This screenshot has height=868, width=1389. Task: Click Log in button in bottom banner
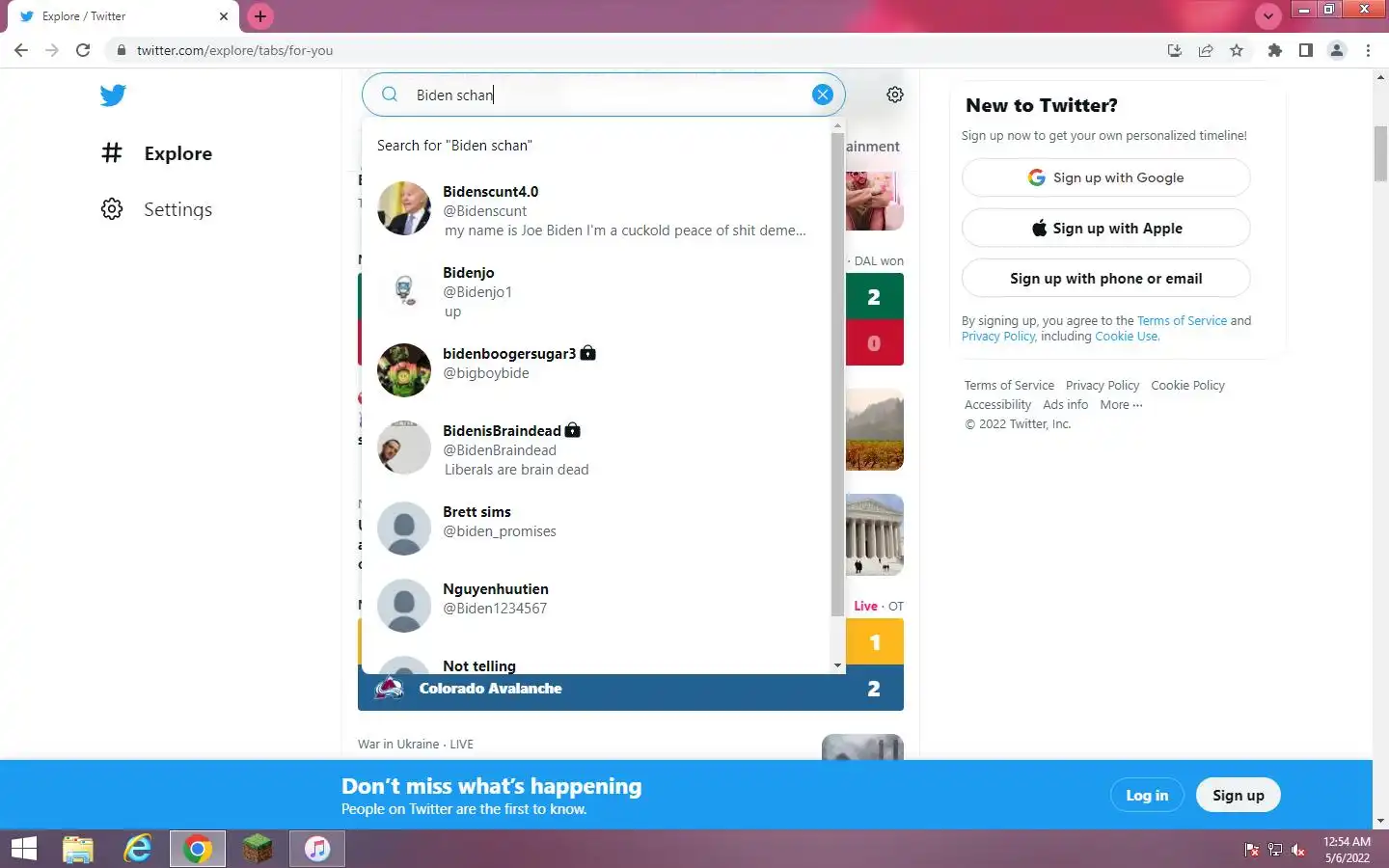pyautogui.click(x=1147, y=796)
